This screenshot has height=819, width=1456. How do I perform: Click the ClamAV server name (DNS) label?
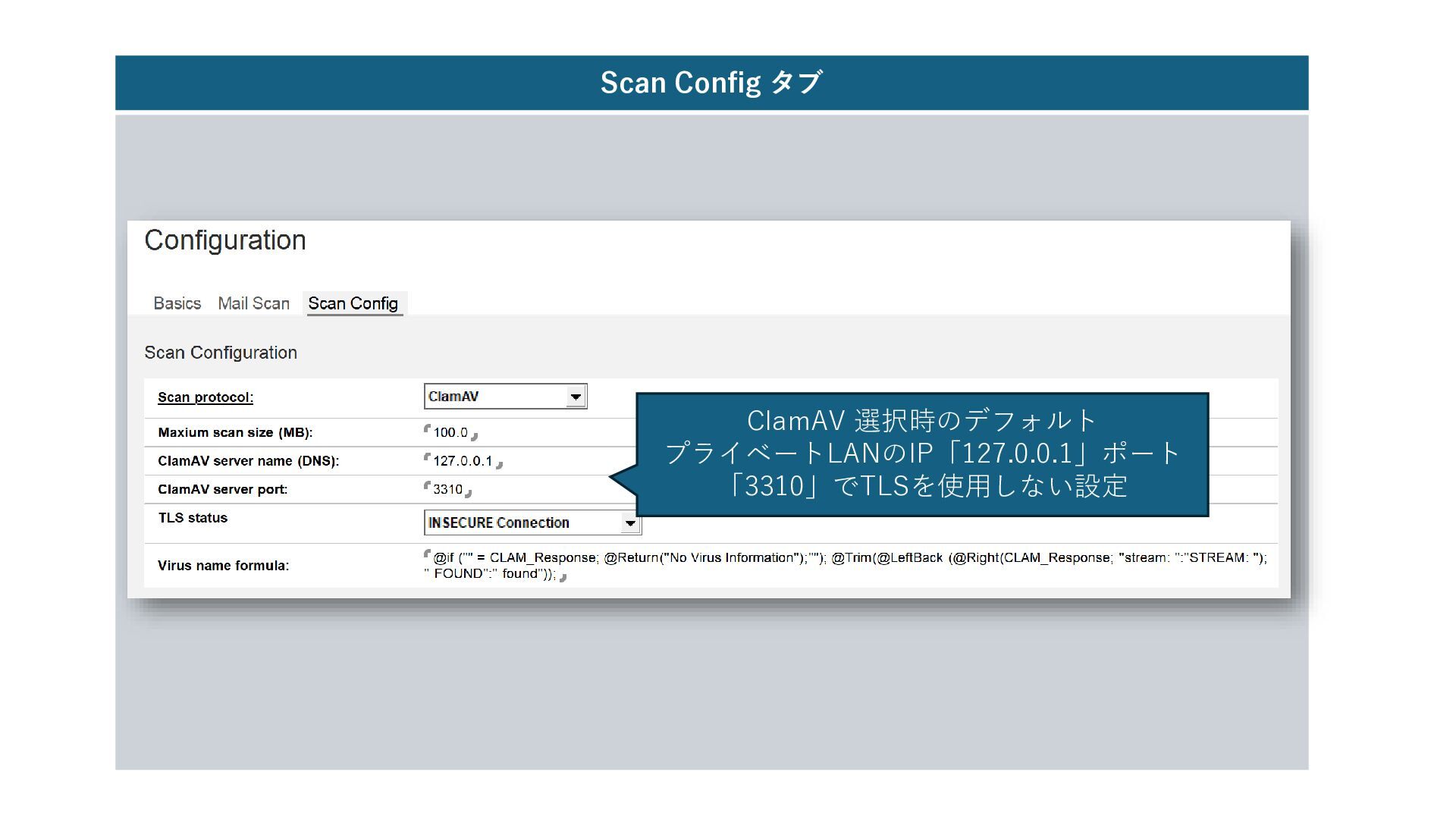pyautogui.click(x=248, y=461)
